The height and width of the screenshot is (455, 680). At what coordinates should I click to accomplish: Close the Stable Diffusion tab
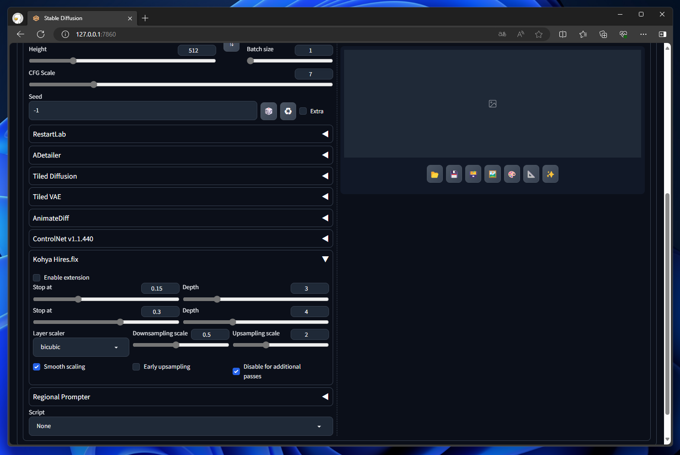click(130, 18)
